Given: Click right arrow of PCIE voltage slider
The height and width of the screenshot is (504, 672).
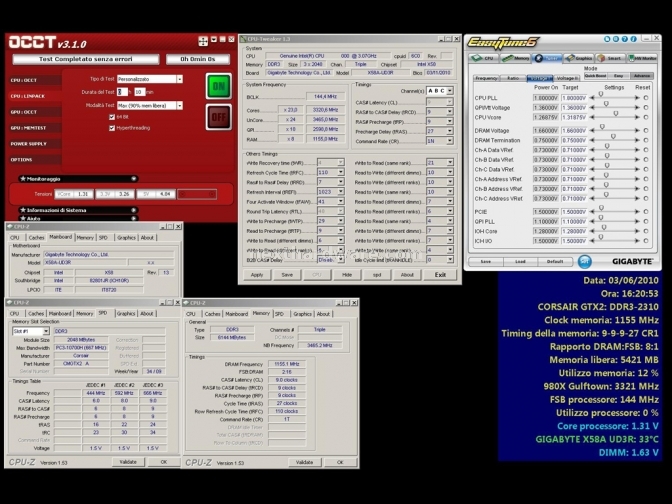Looking at the screenshot, I should 637,212.
